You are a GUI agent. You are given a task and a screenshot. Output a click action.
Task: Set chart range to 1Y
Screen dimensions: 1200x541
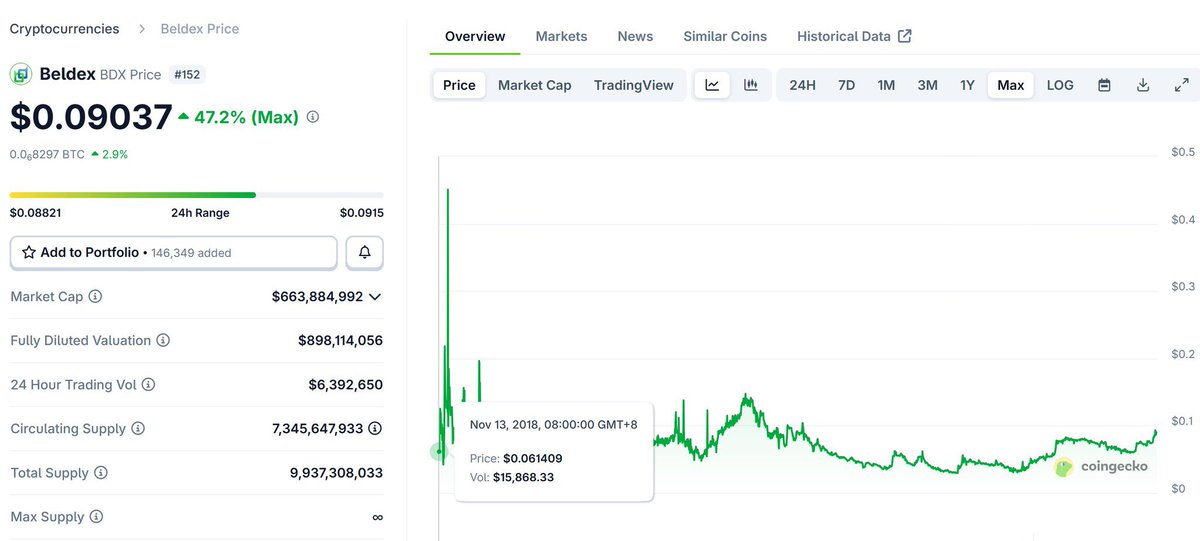pyautogui.click(x=967, y=85)
